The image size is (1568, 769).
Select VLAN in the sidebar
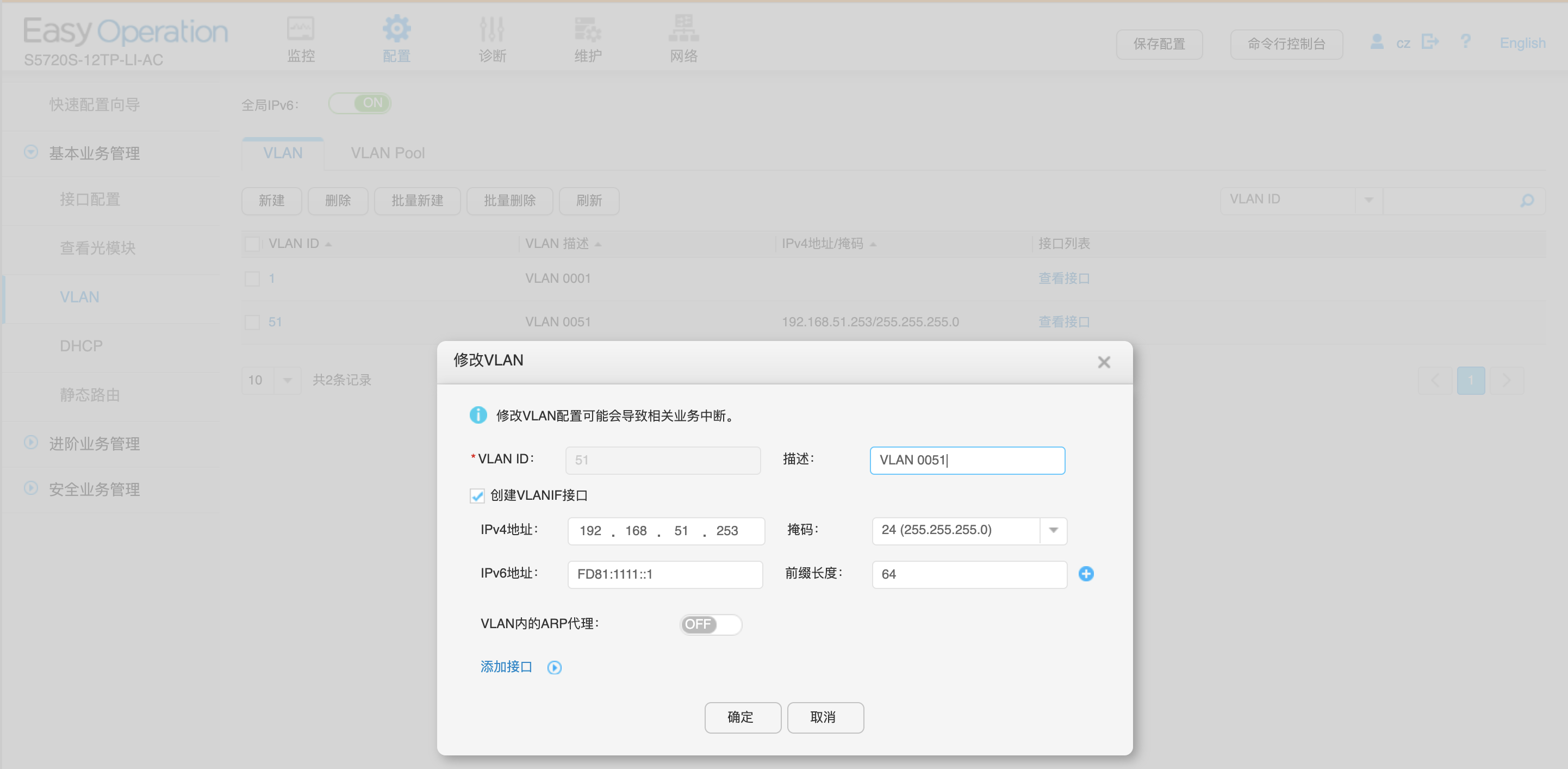(79, 297)
